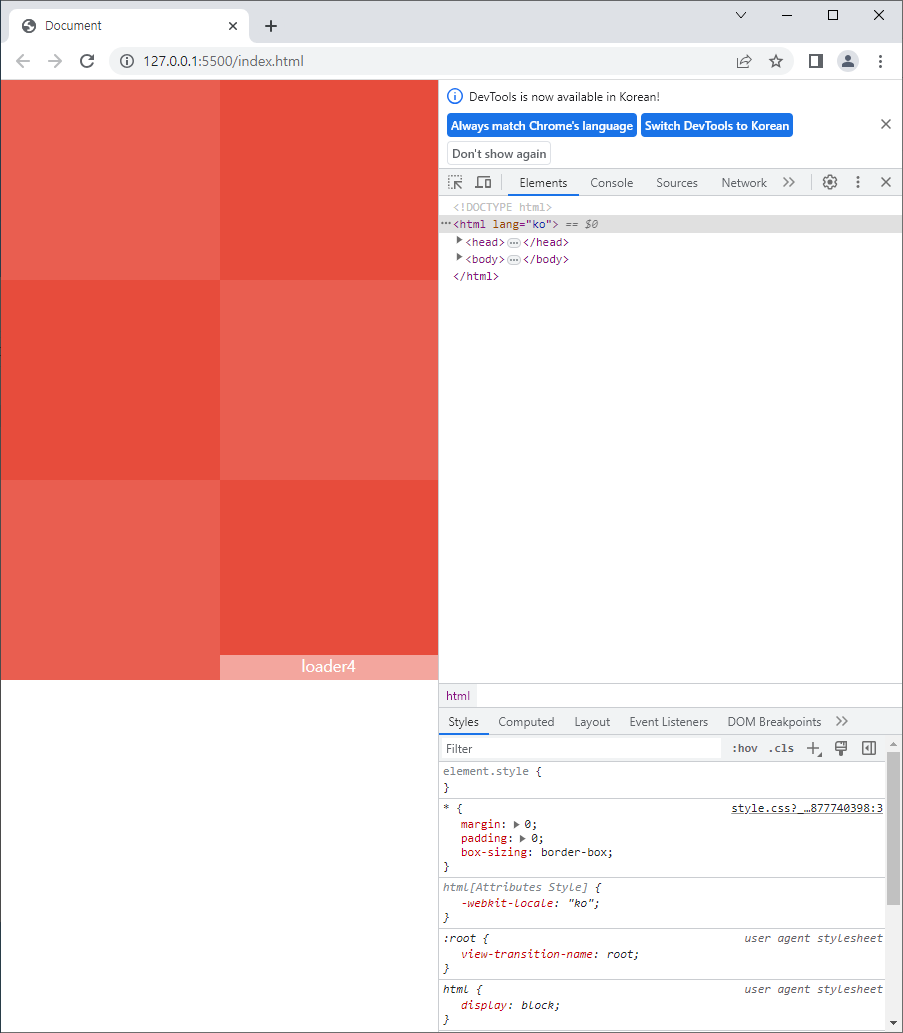The image size is (903, 1033).
Task: Click the loader4 label box
Action: tap(329, 667)
